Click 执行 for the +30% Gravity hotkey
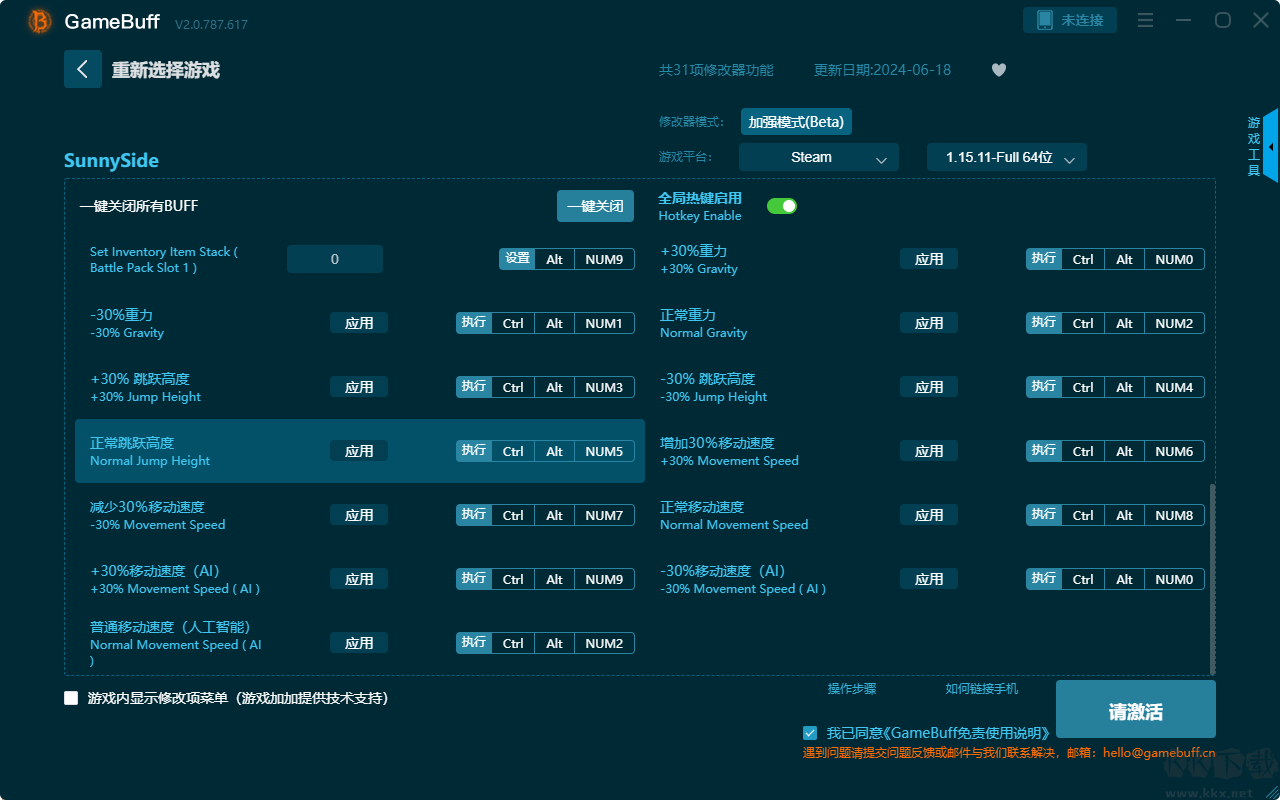The height and width of the screenshot is (800, 1280). pyautogui.click(x=1044, y=259)
